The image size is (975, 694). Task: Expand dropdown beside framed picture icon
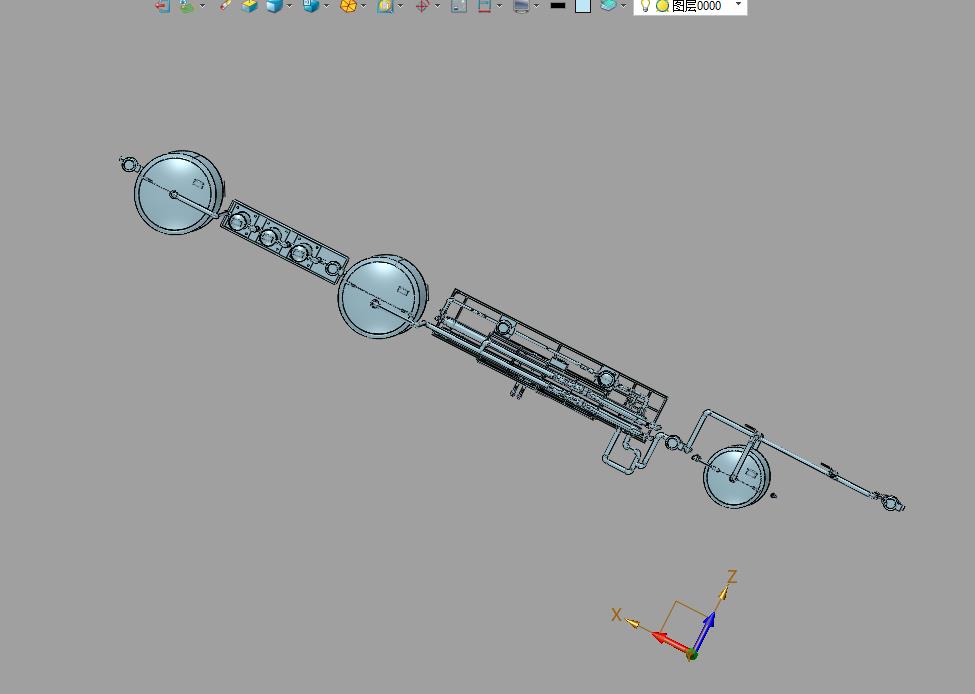(400, 6)
